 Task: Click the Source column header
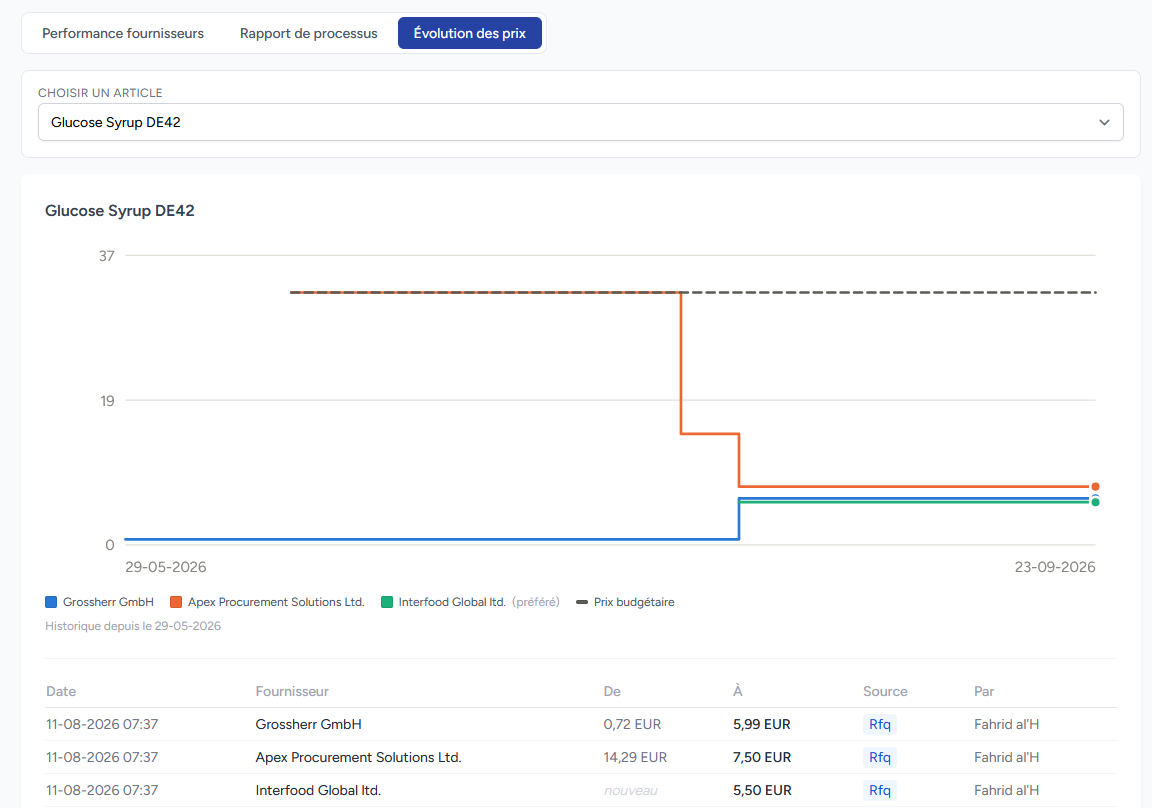tap(885, 691)
